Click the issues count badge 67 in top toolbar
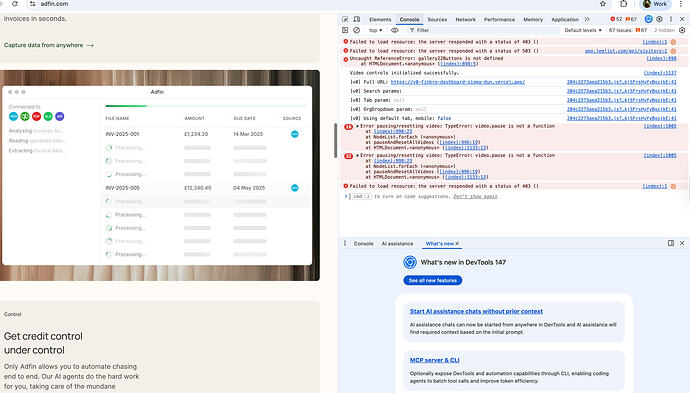The height and width of the screenshot is (393, 690). pos(631,19)
